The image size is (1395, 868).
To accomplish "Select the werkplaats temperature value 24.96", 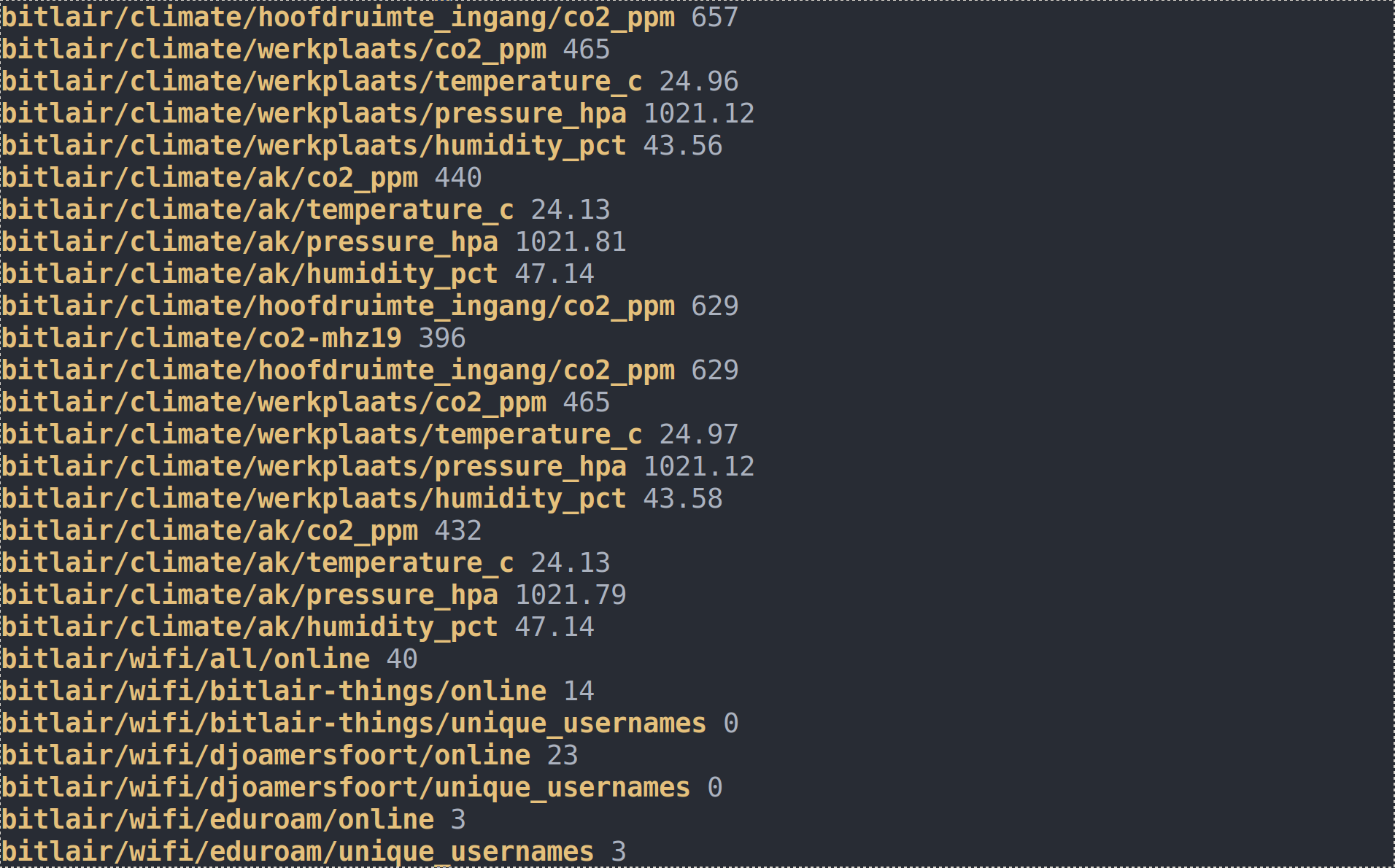I will click(x=698, y=82).
